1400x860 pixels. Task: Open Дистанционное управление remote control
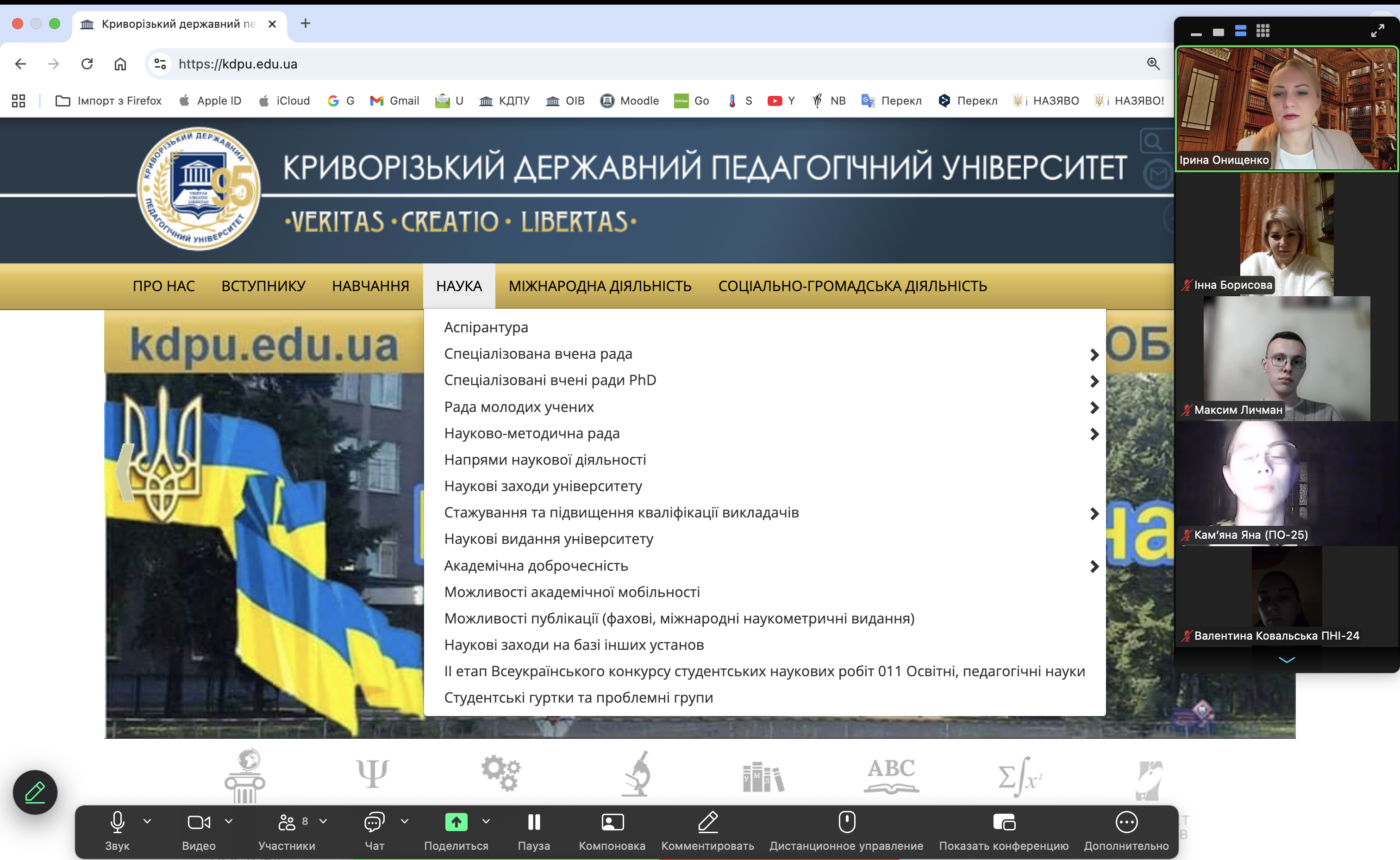tap(846, 823)
